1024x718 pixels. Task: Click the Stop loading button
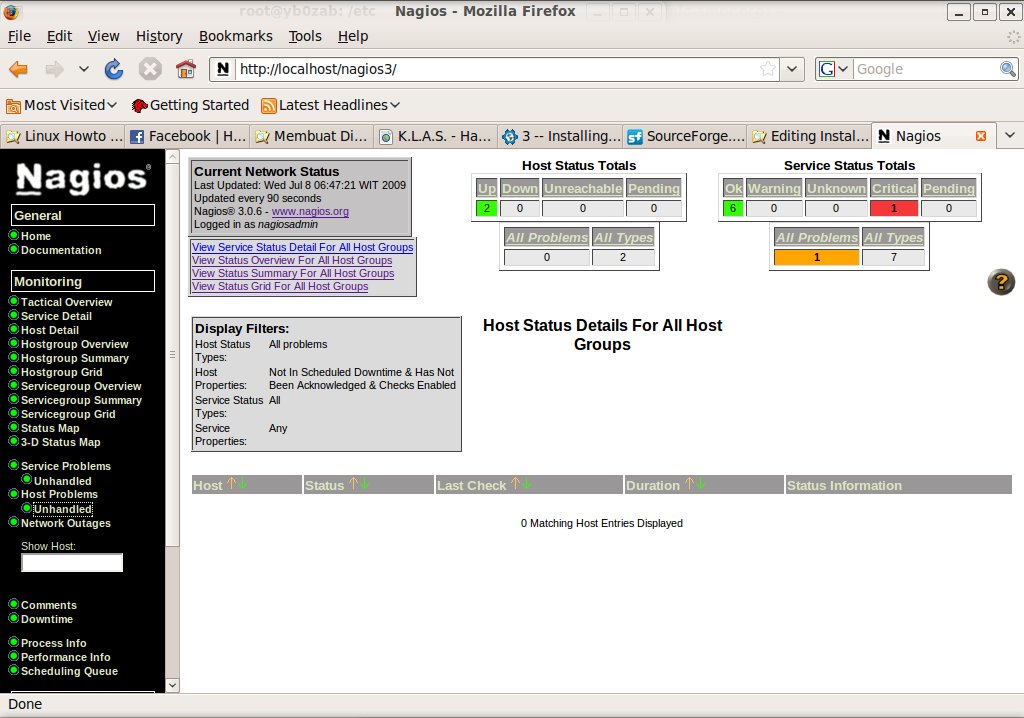(x=150, y=69)
